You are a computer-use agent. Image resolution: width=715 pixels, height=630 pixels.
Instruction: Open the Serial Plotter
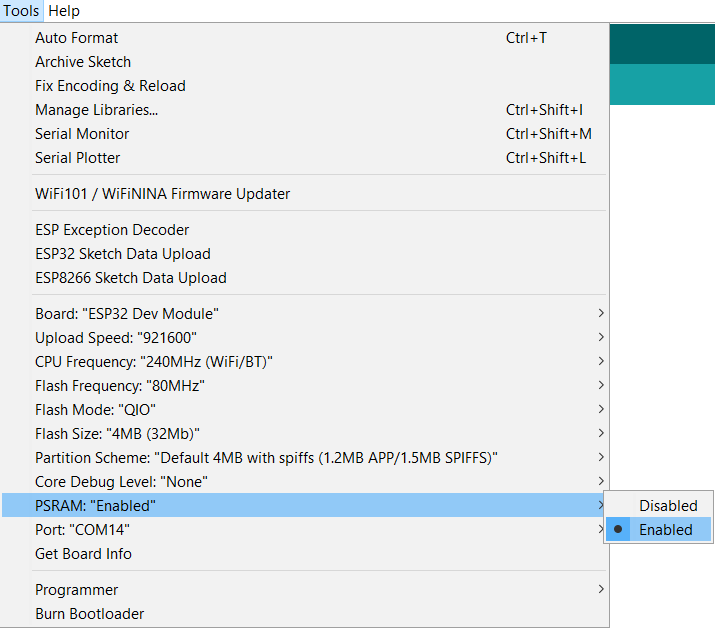click(78, 158)
